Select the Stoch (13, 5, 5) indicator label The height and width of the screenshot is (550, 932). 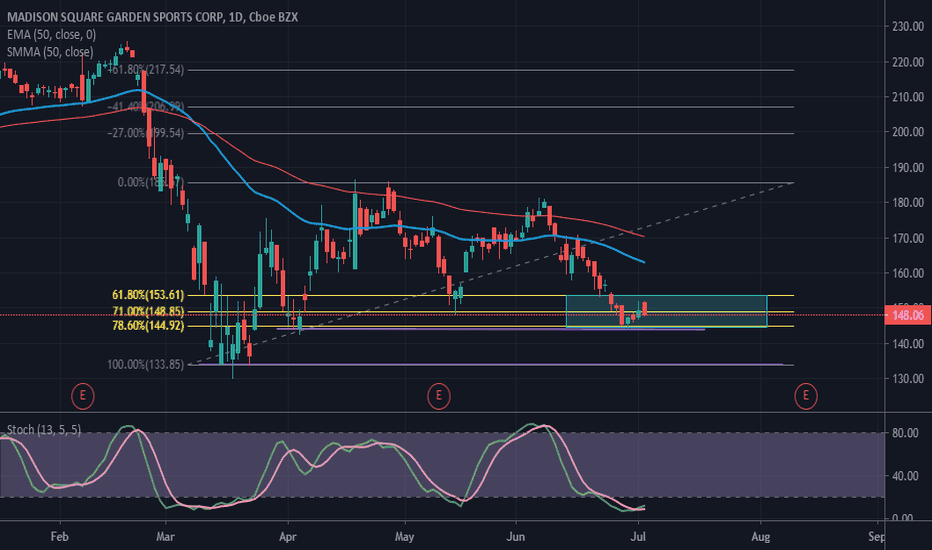pyautogui.click(x=44, y=429)
